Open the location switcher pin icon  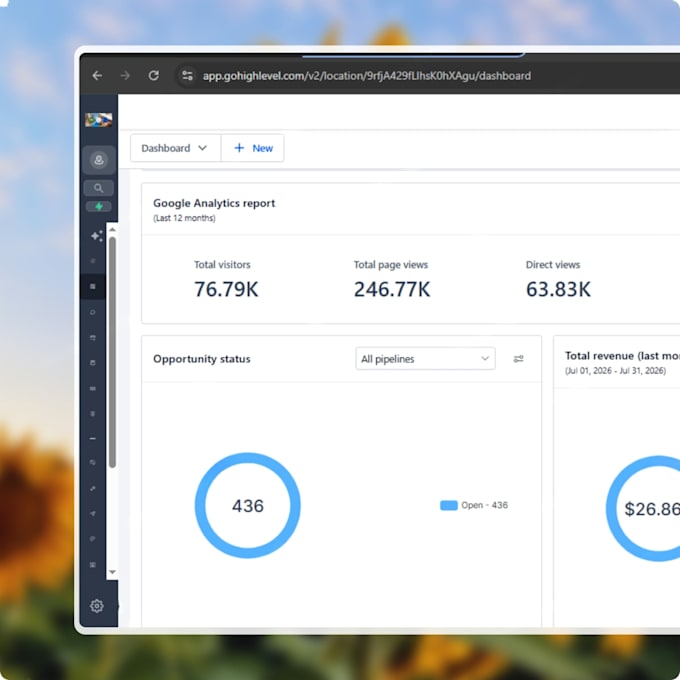click(99, 160)
